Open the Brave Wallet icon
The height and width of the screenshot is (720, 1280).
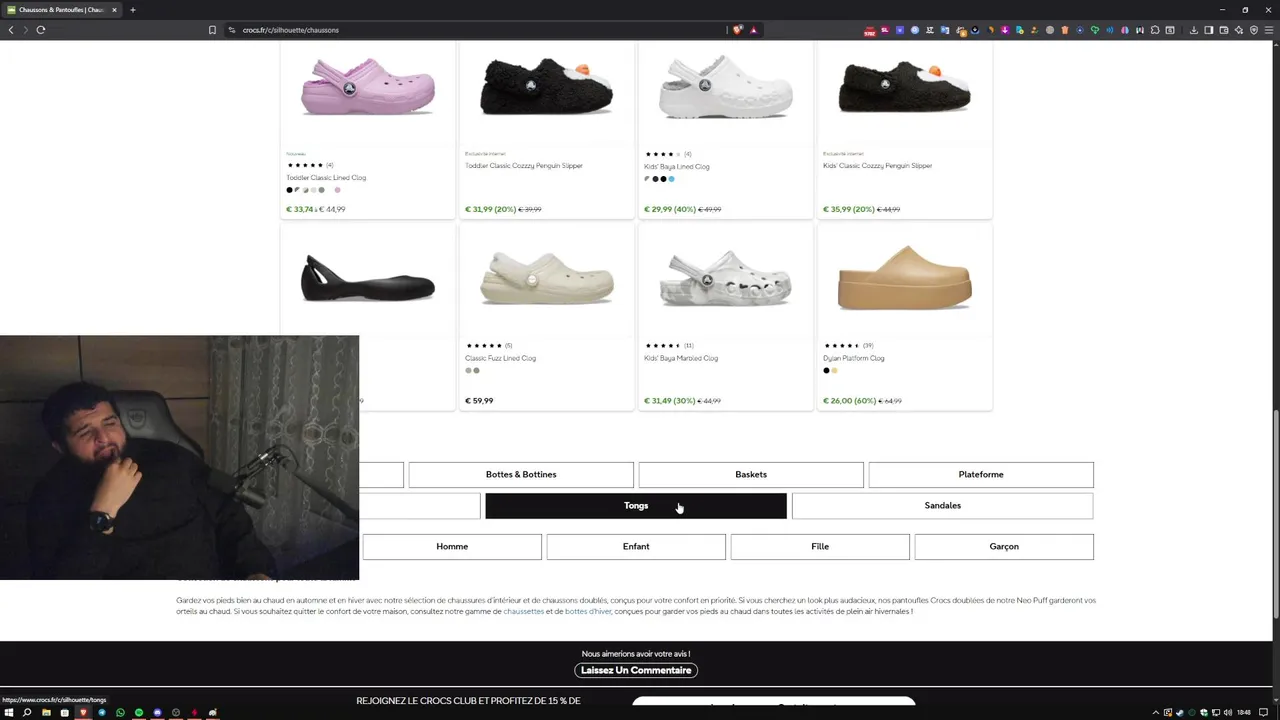[1224, 30]
